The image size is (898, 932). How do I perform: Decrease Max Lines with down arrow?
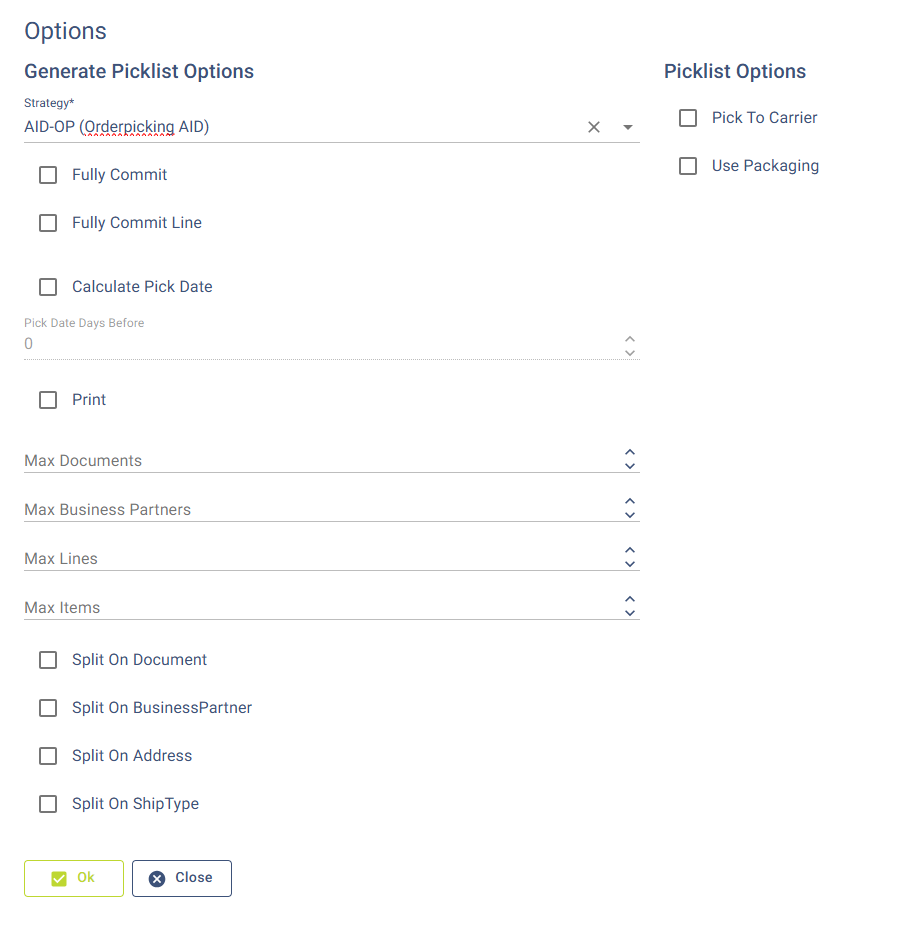pos(630,564)
